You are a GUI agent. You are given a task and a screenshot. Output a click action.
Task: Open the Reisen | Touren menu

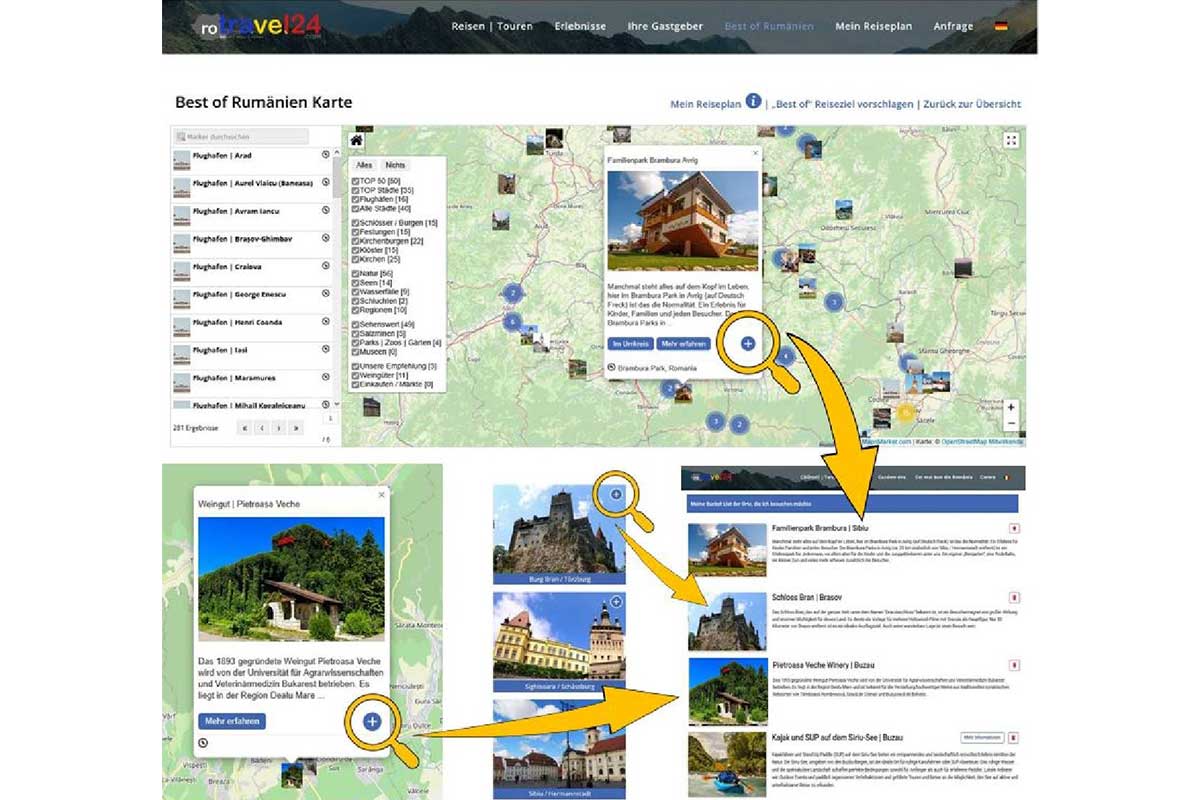492,26
